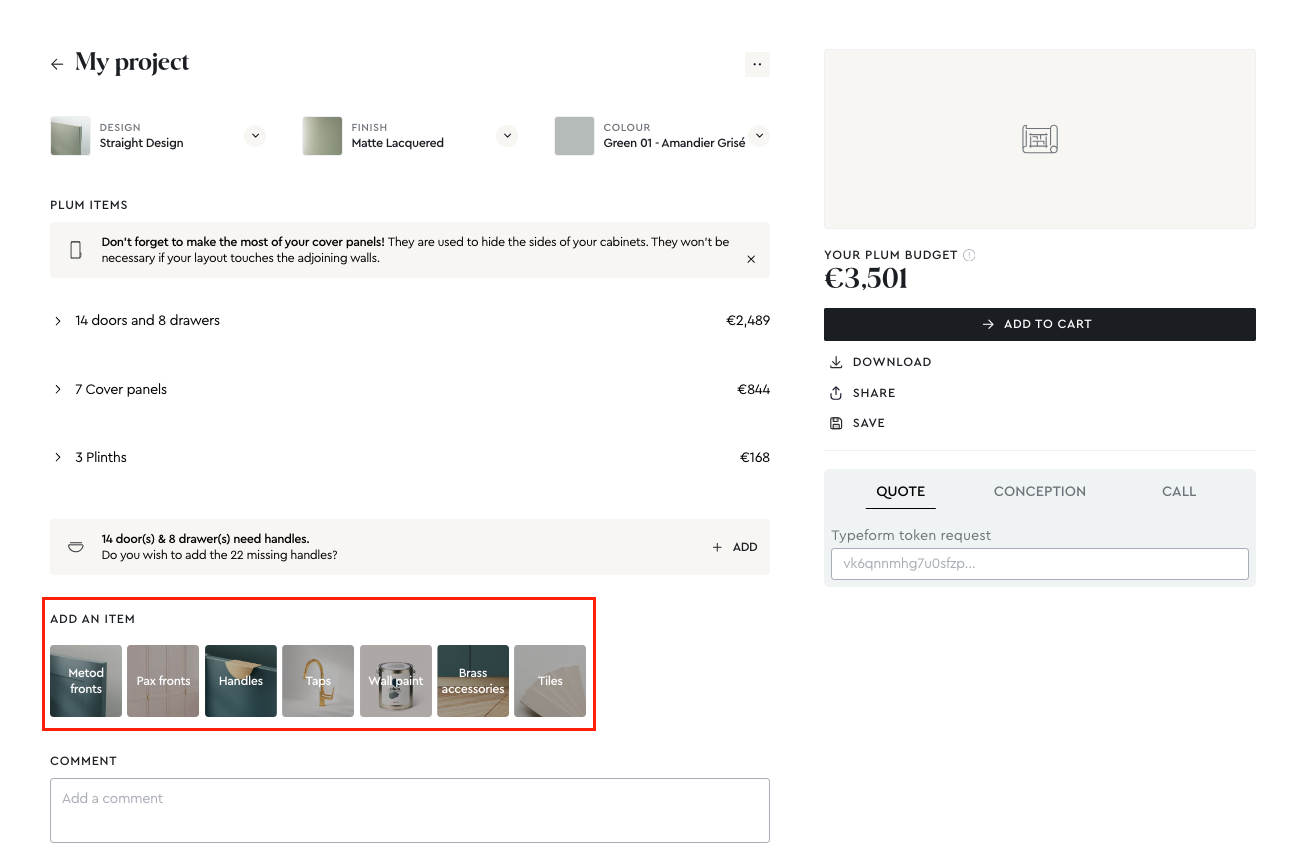
Task: Click the back arrow beside My project
Action: 57,64
